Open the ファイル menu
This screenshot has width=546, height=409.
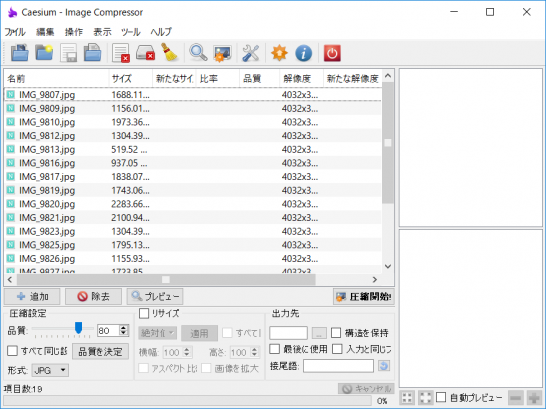15,32
